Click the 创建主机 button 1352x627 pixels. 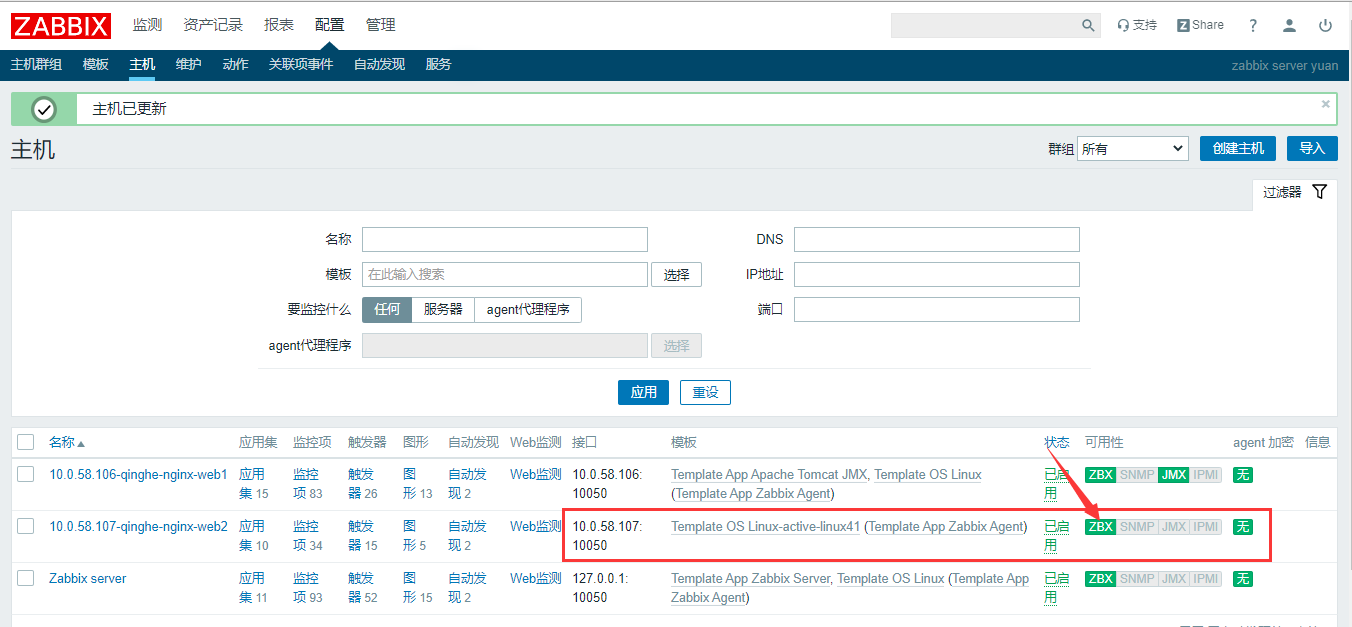point(1238,148)
